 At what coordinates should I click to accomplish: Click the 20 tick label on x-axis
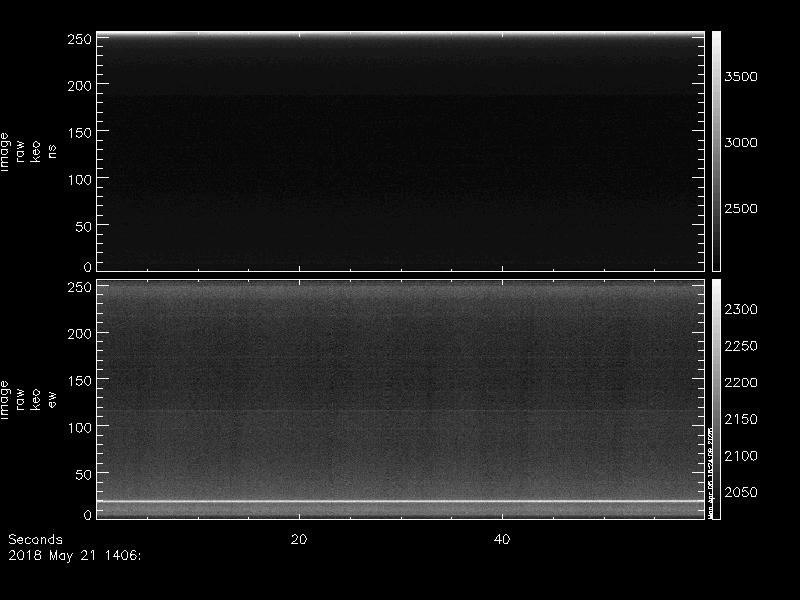tap(298, 540)
